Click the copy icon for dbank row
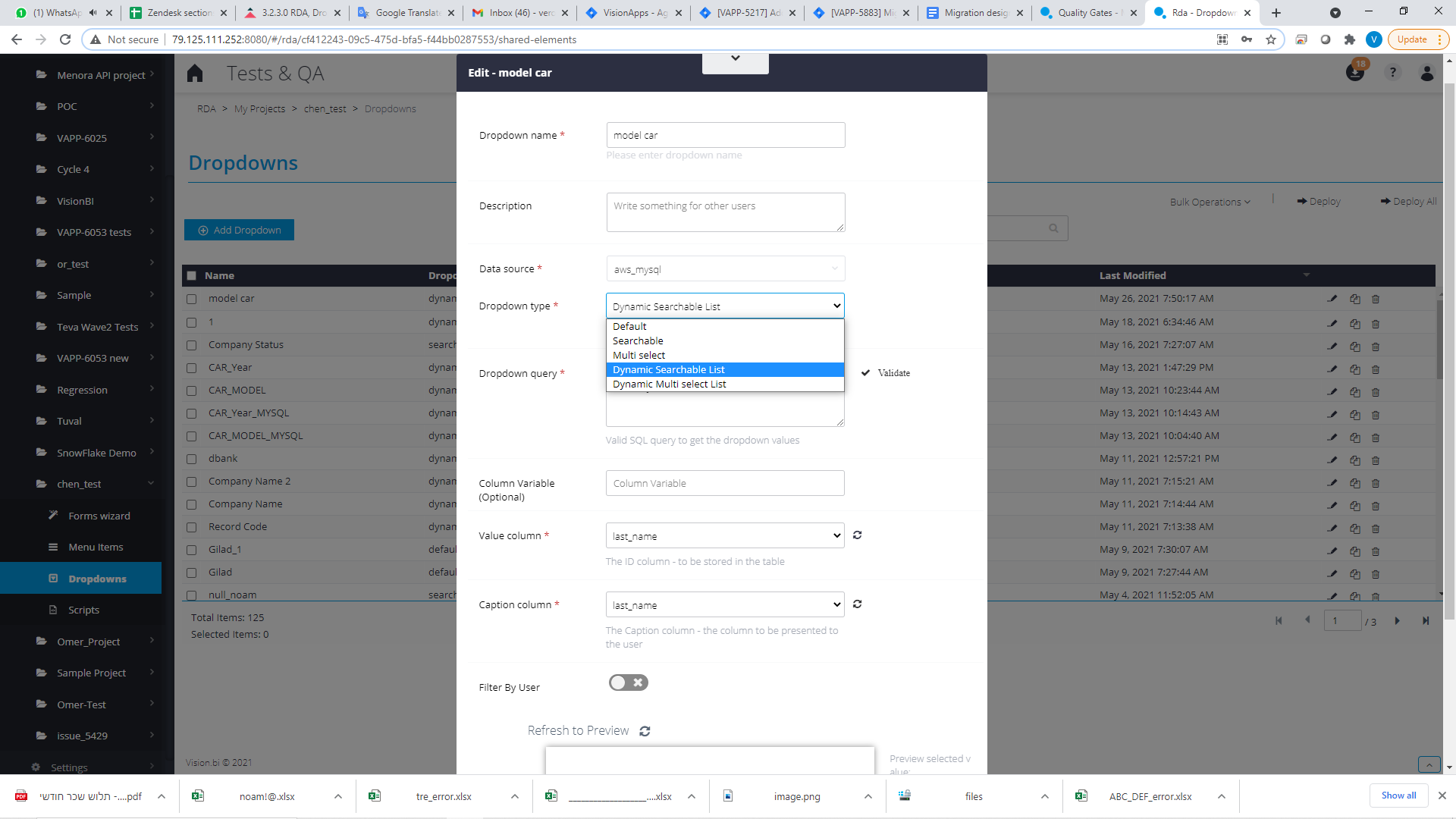 [x=1355, y=460]
